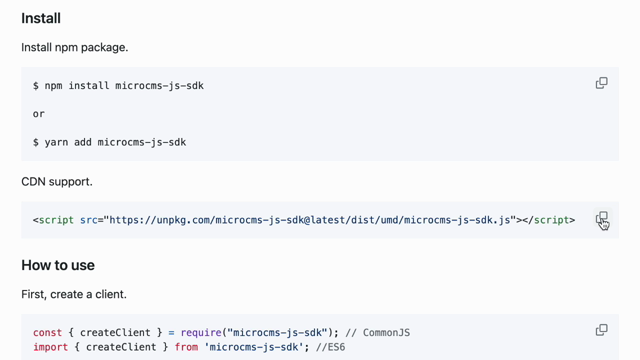This screenshot has height=360, width=640.
Task: Click the 'First, create a client.' text
Action: [74, 294]
